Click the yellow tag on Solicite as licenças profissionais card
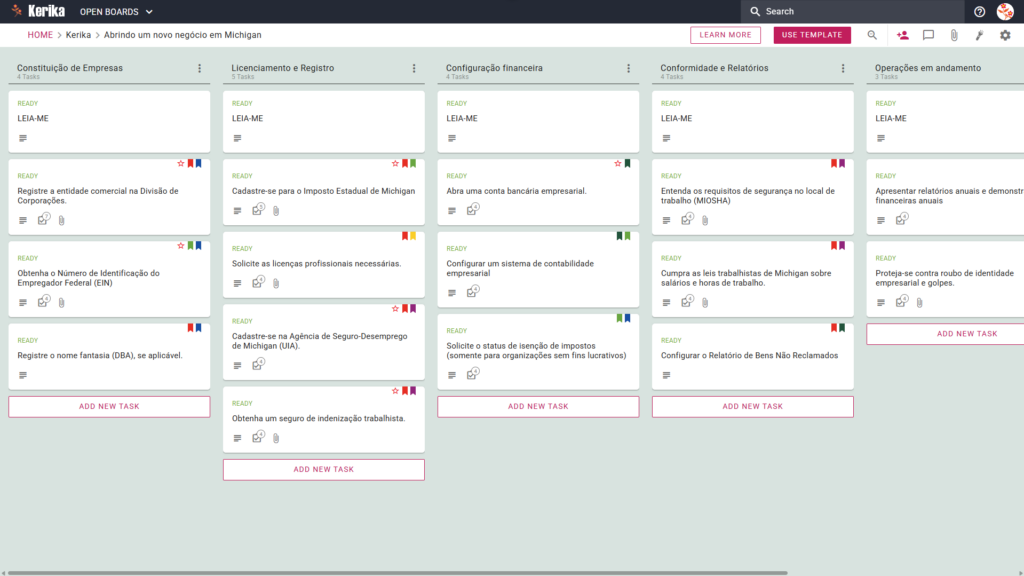 (x=413, y=236)
